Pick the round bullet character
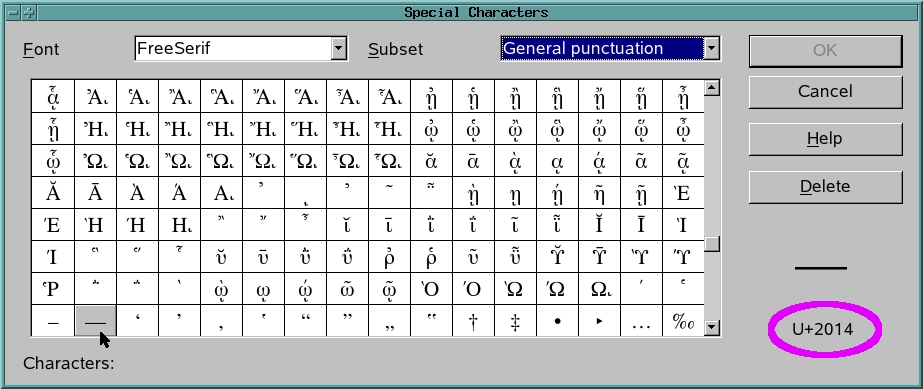The image size is (923, 389). click(557, 321)
